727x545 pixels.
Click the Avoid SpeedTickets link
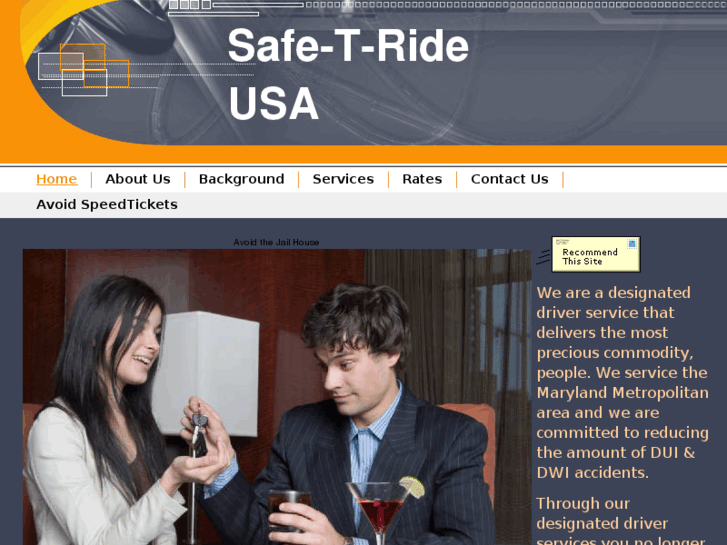107,205
